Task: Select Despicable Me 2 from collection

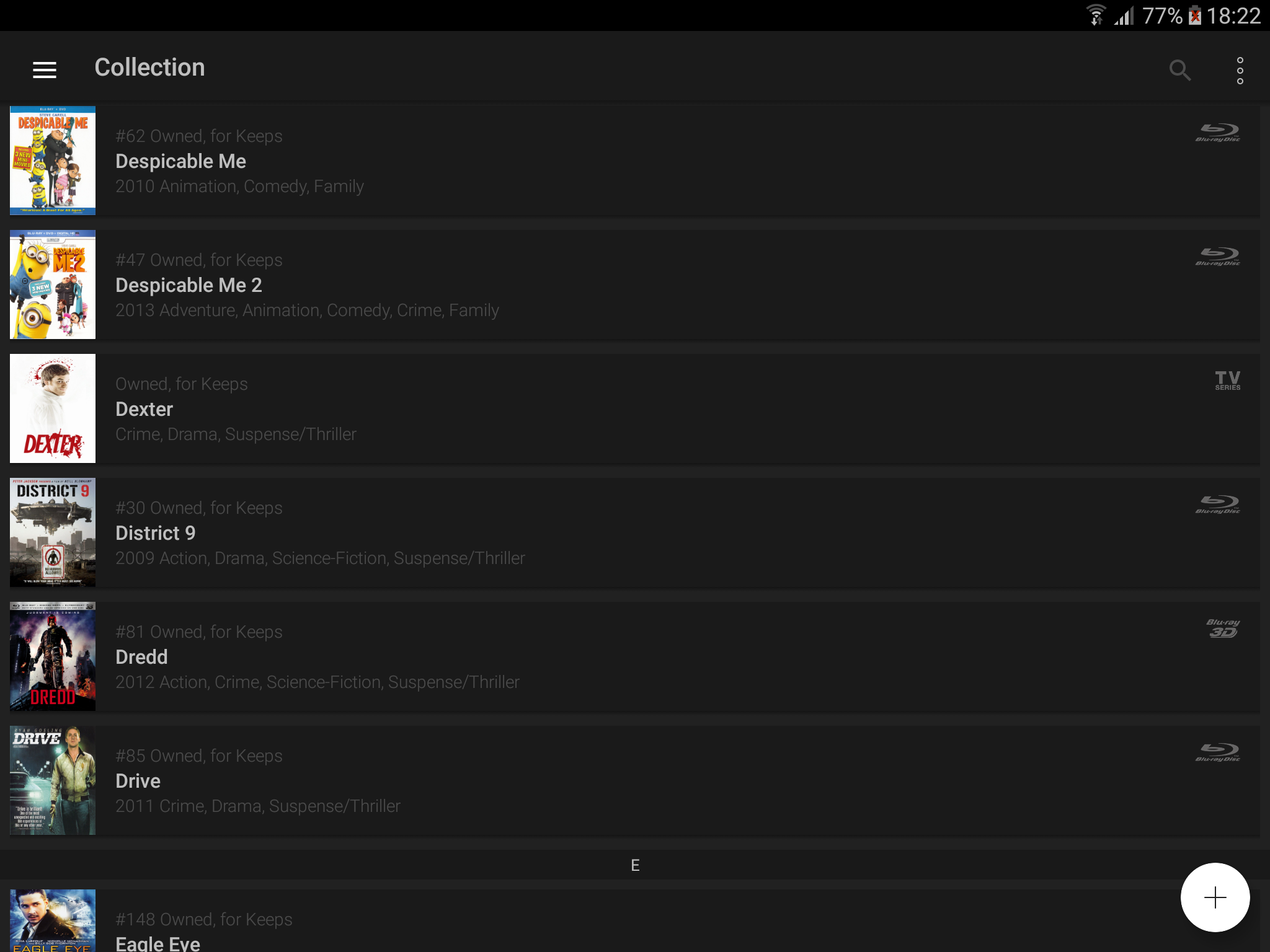Action: coord(635,284)
